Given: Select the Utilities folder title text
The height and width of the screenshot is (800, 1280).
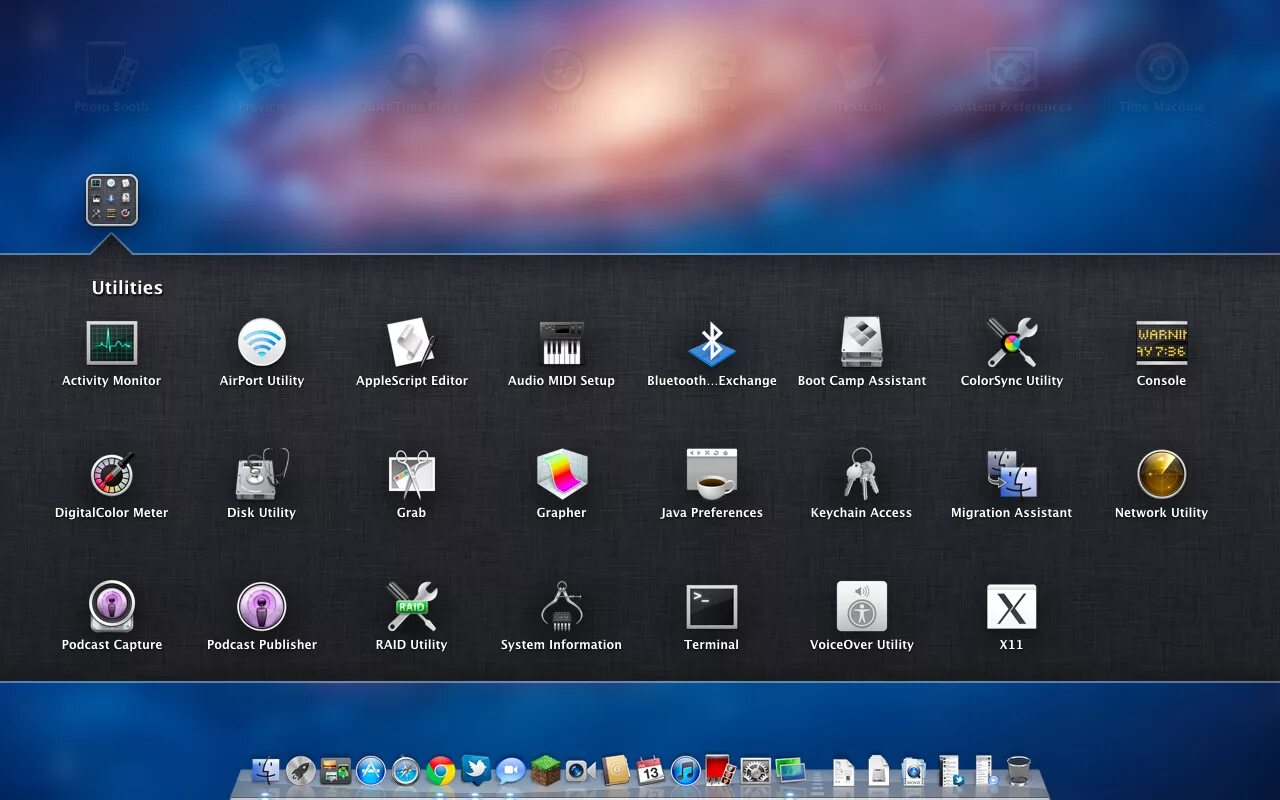Looking at the screenshot, I should tap(127, 288).
